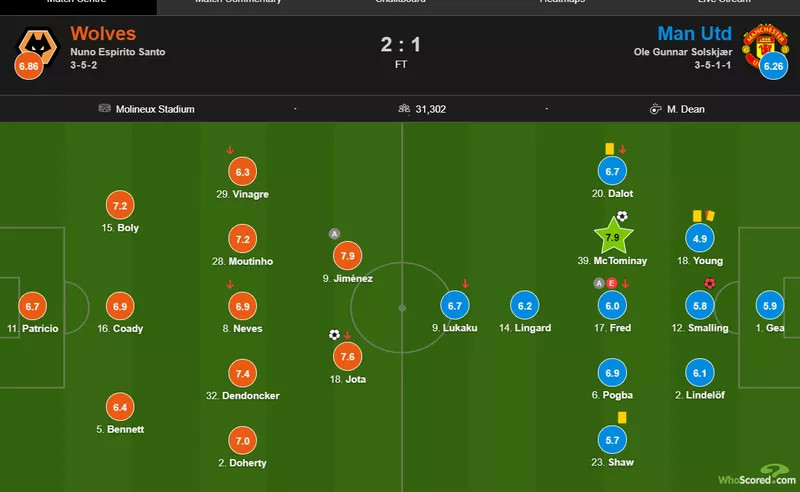Click the red own-goal ball icon by Smalling
This screenshot has width=800, height=492.
pos(709,283)
